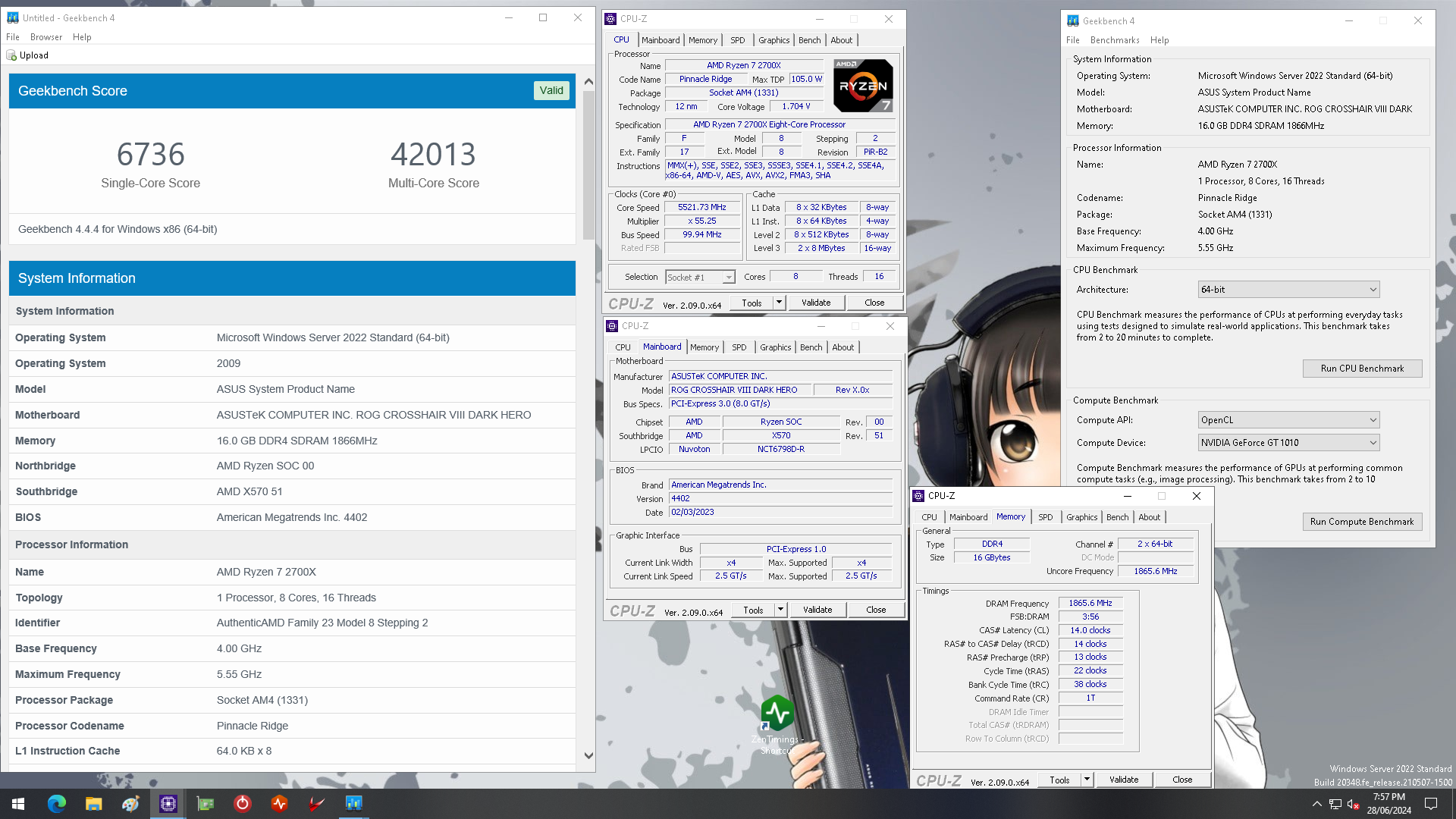Click Tools button in CPU-Z Mainboard window
Viewport: 1456px width, 819px height.
click(753, 610)
